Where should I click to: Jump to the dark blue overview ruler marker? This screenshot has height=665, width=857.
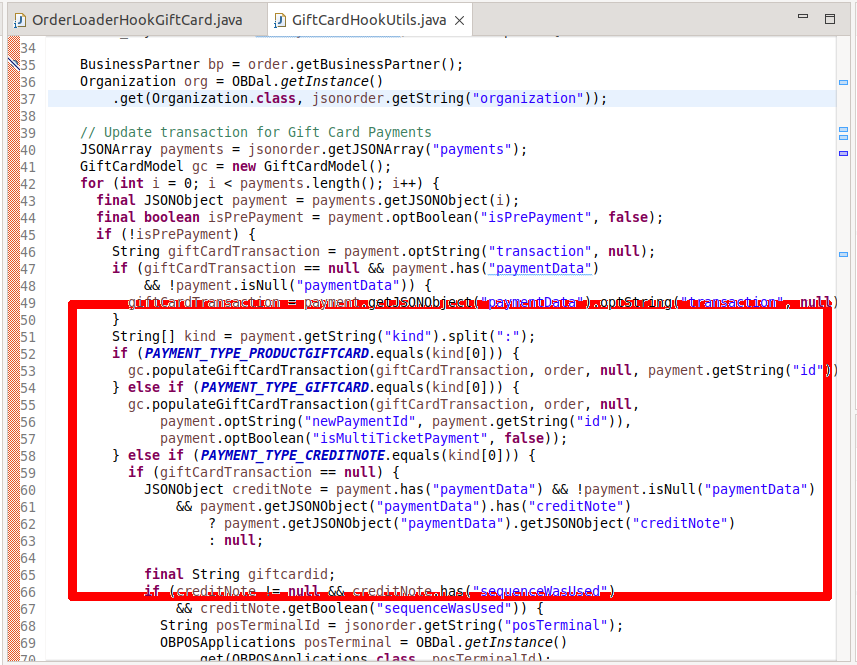click(843, 153)
